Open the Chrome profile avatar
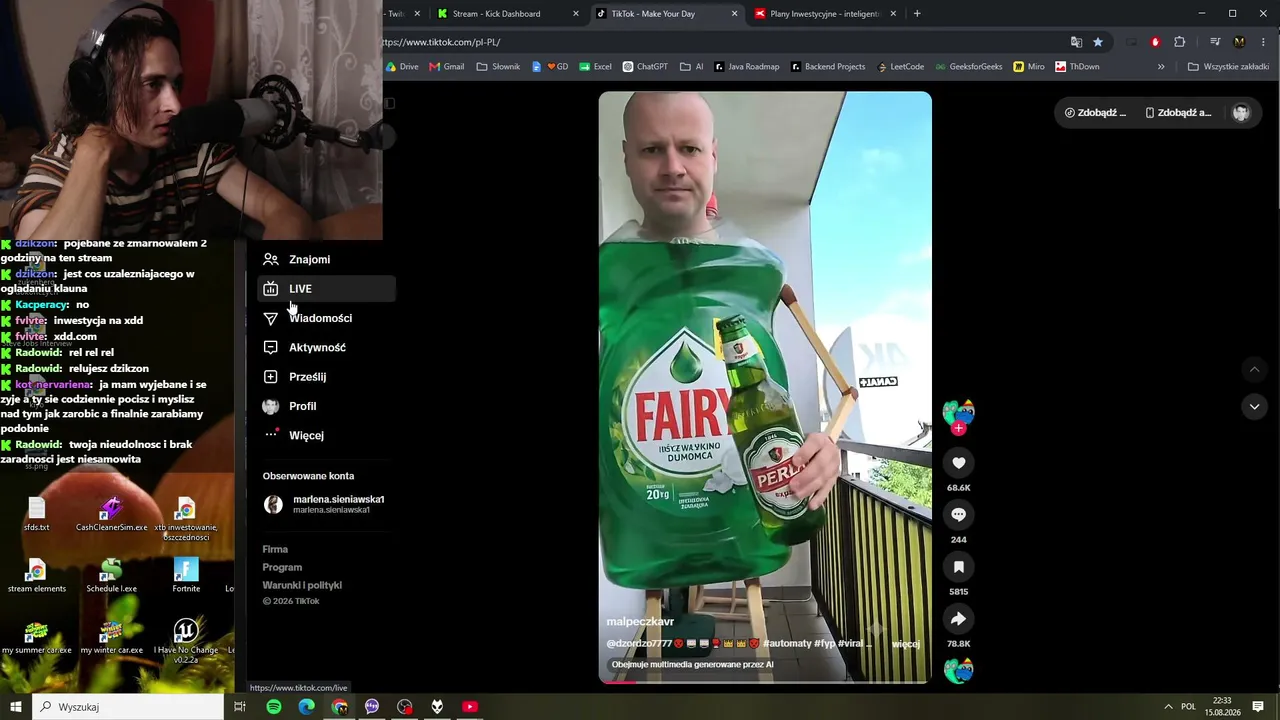 click(x=1240, y=42)
